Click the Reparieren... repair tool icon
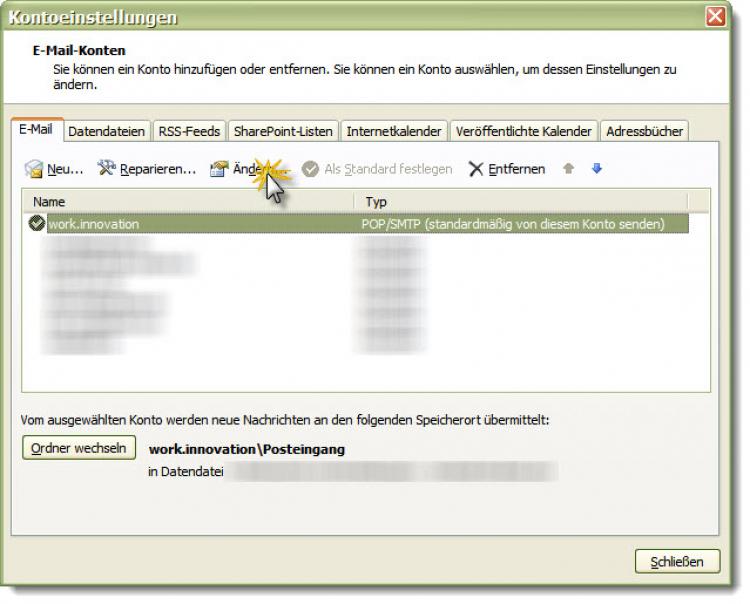Viewport: 750px width, 604px height. 107,169
